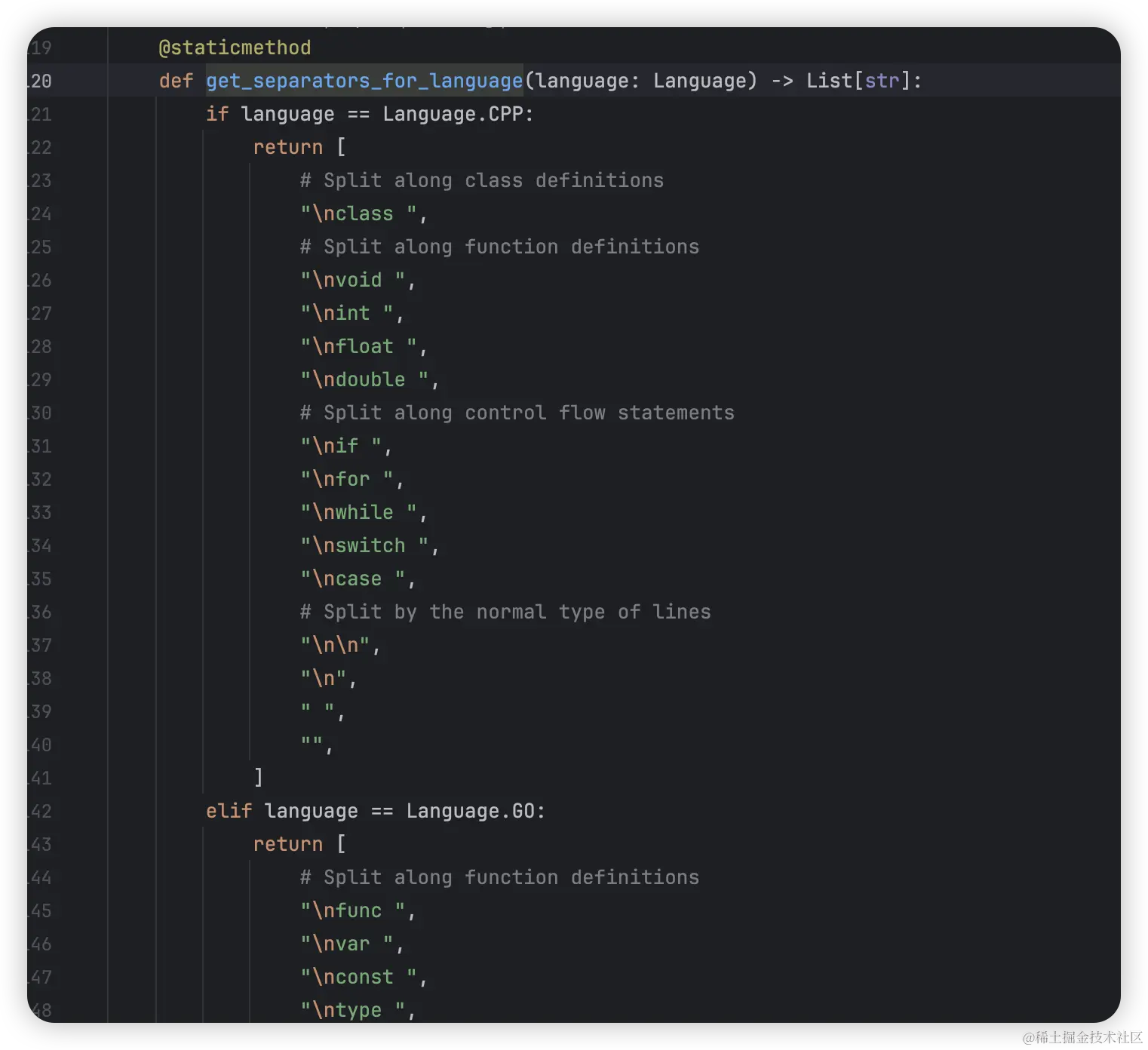Click the List[str] return type annotation

[858, 81]
